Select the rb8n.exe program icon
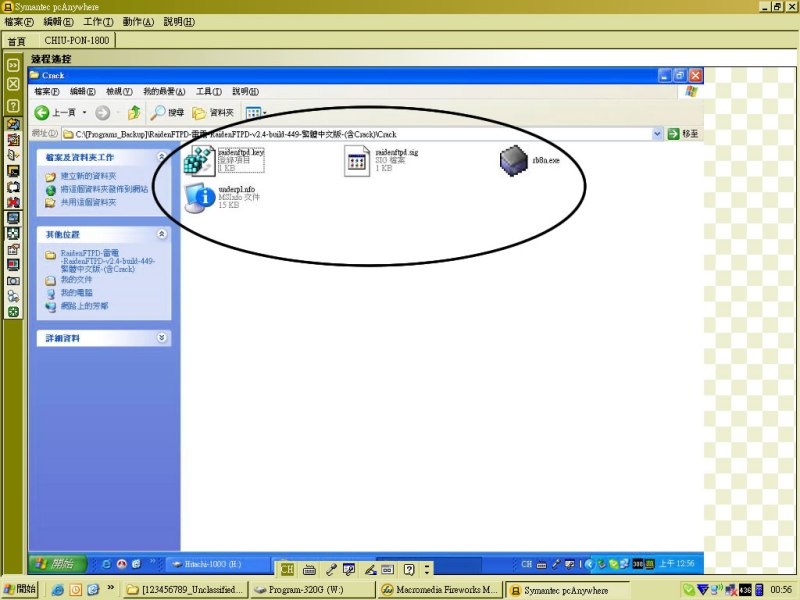 (x=513, y=160)
